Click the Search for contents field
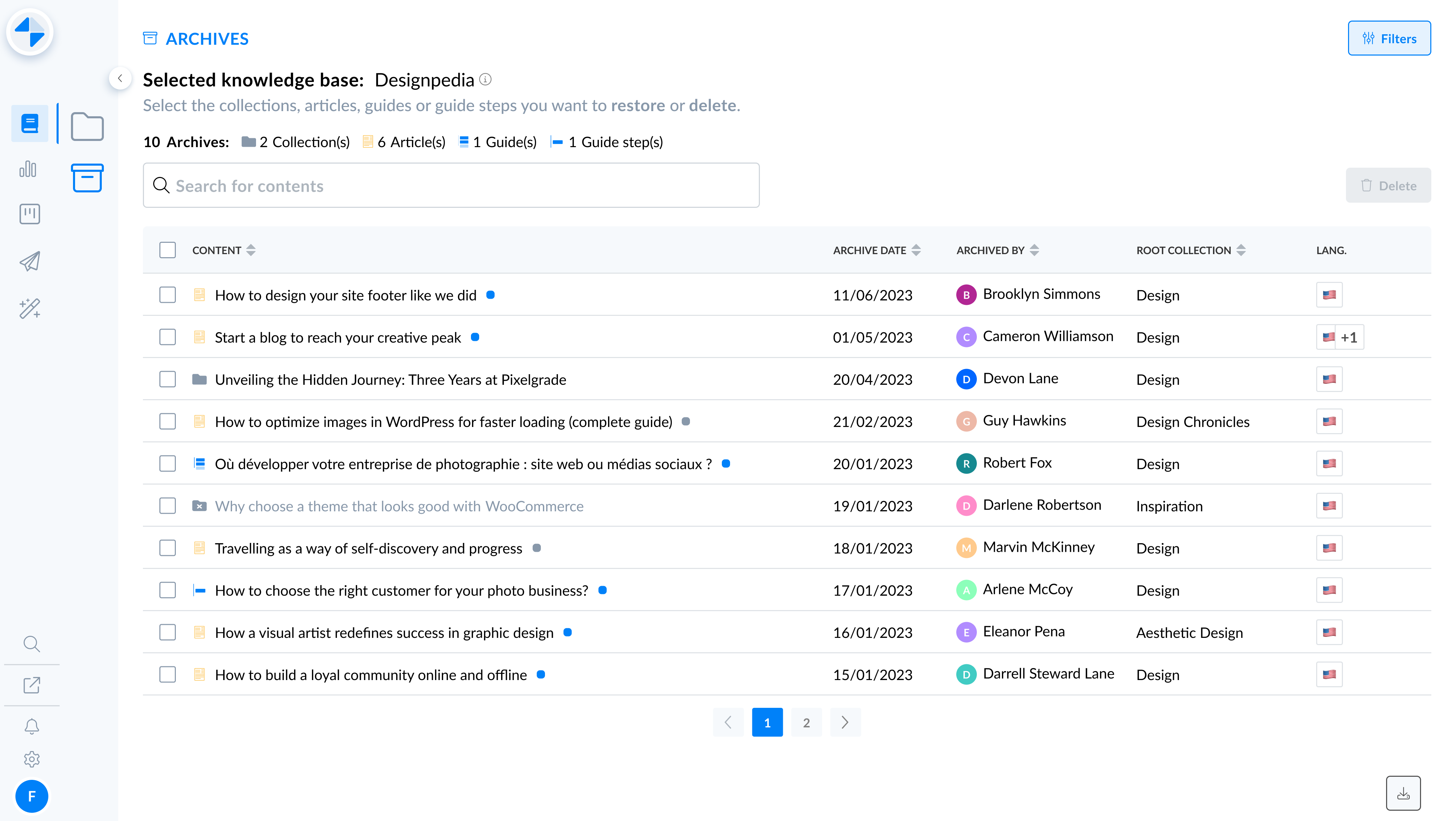Image resolution: width=1456 pixels, height=821 pixels. click(450, 186)
